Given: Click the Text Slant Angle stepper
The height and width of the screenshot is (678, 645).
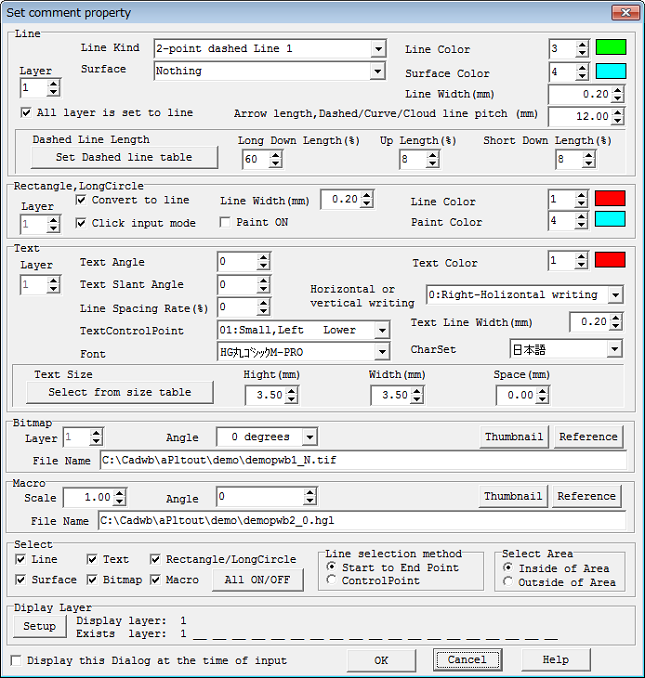Looking at the screenshot, I should point(263,285).
